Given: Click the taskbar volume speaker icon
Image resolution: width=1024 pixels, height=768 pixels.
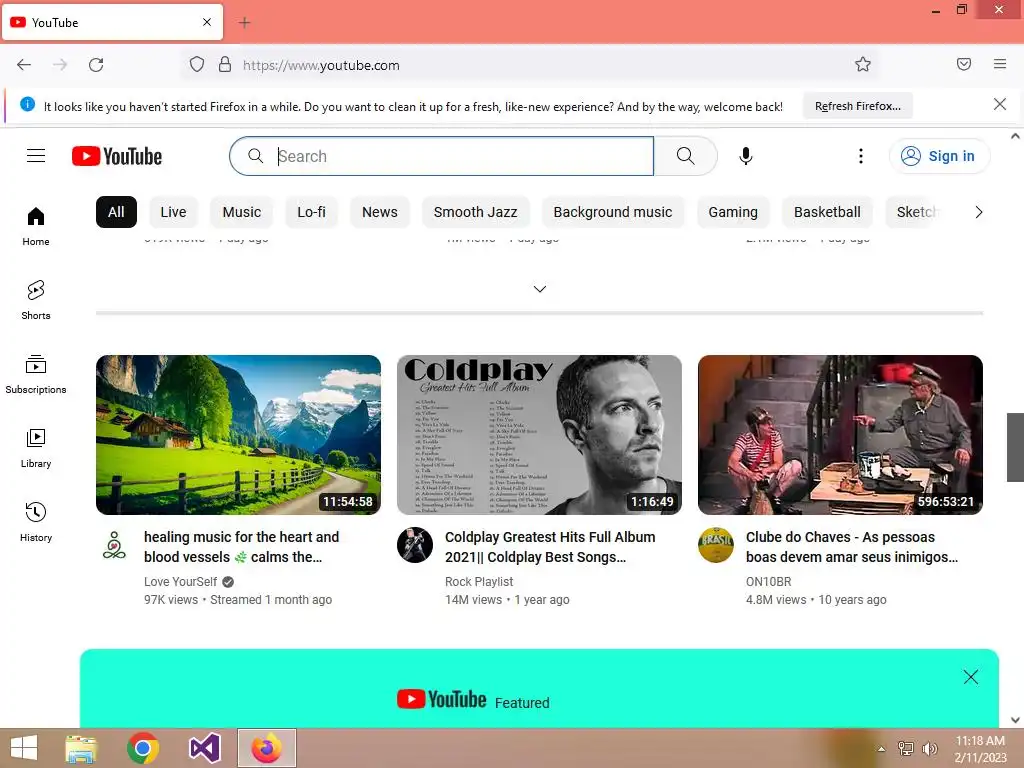Looking at the screenshot, I should pos(929,749).
